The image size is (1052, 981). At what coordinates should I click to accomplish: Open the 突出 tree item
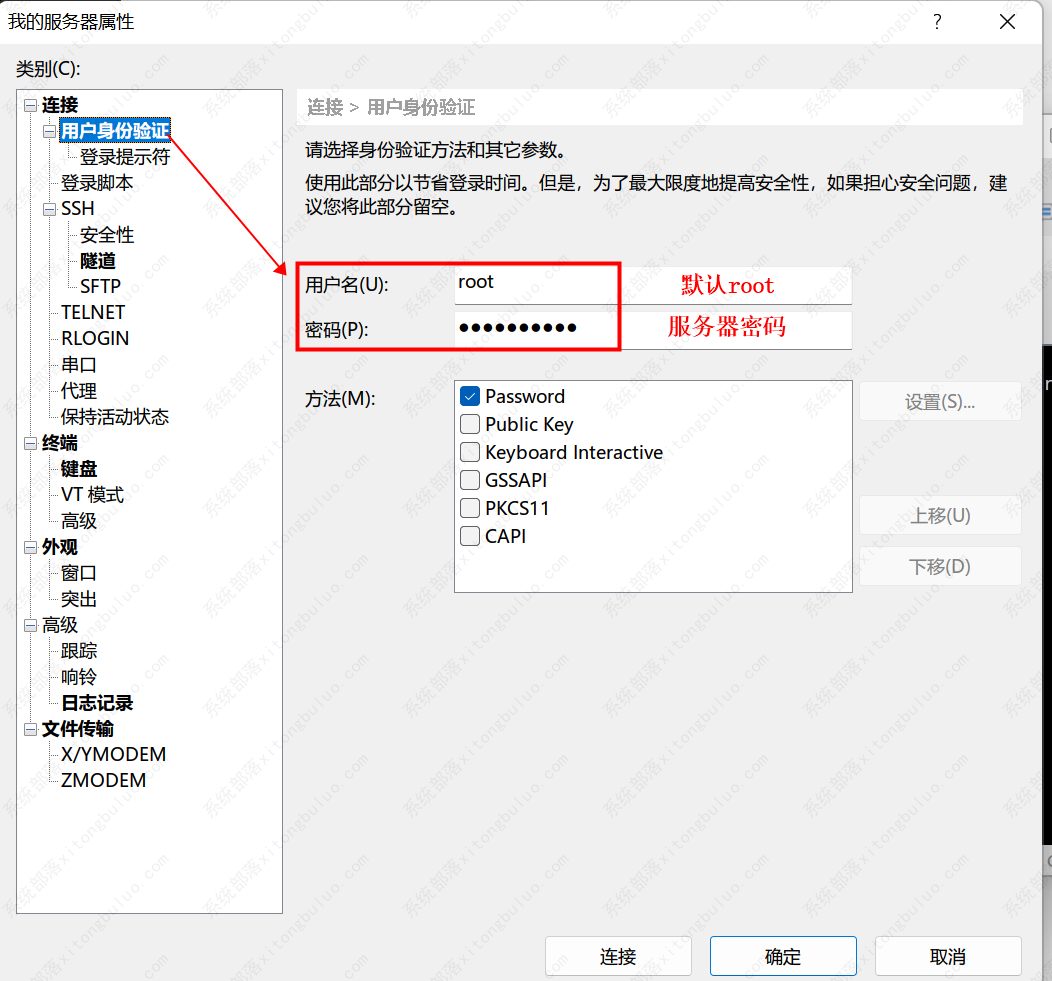[78, 599]
